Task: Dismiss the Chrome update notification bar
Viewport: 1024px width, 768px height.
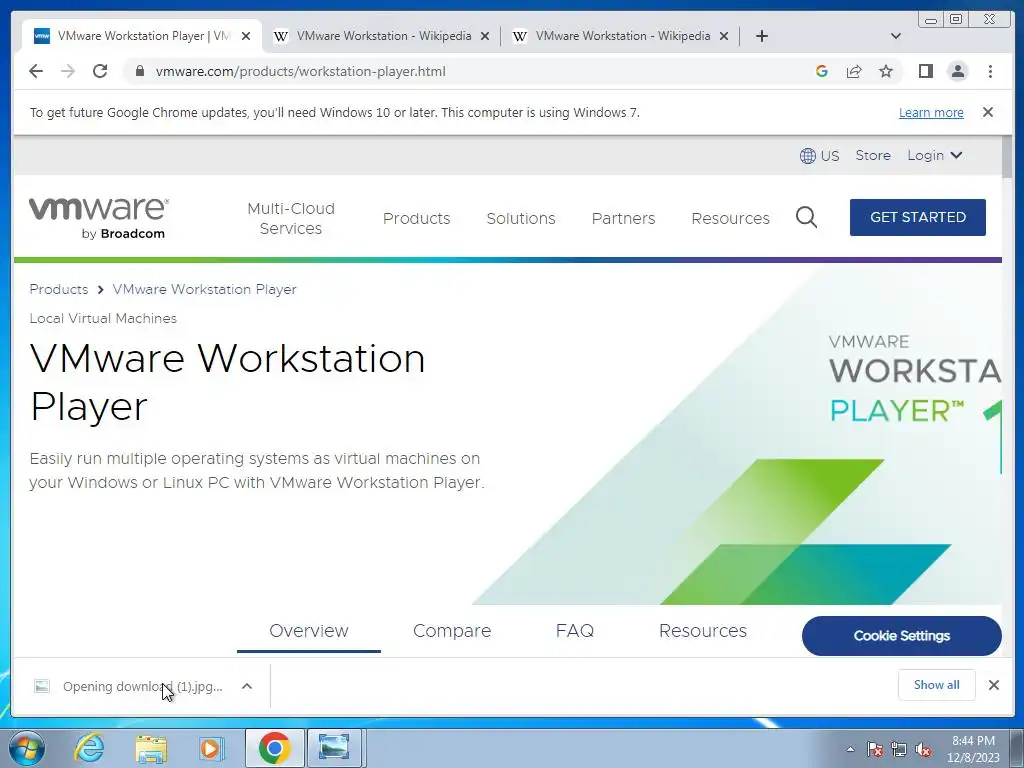Action: pyautogui.click(x=987, y=112)
